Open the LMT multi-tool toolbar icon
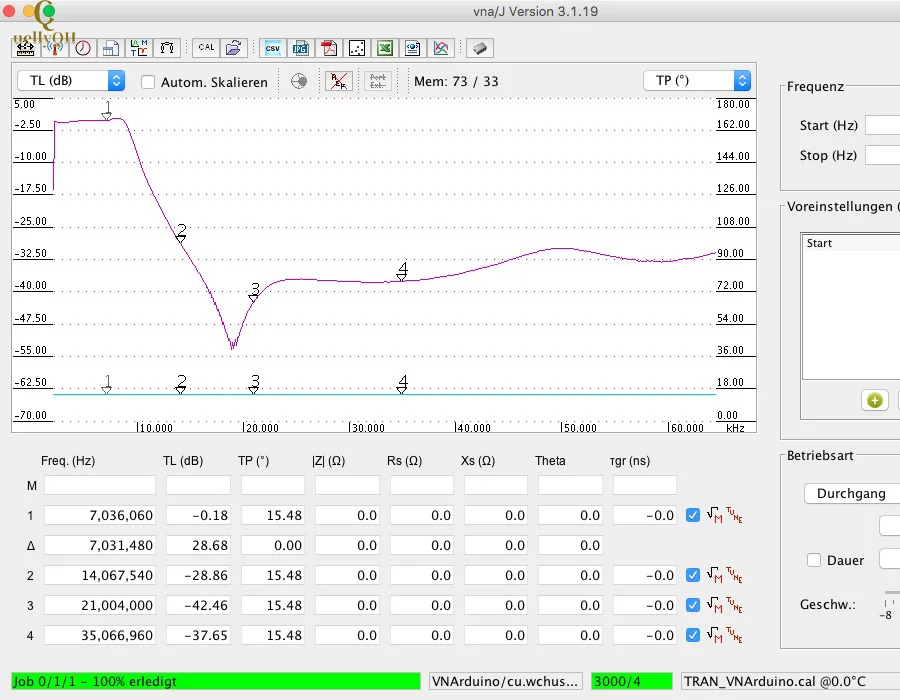This screenshot has width=900, height=700. tap(139, 48)
